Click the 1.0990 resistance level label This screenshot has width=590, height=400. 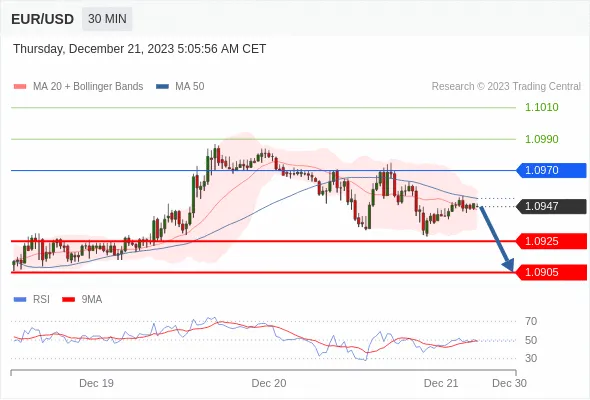pos(541,139)
